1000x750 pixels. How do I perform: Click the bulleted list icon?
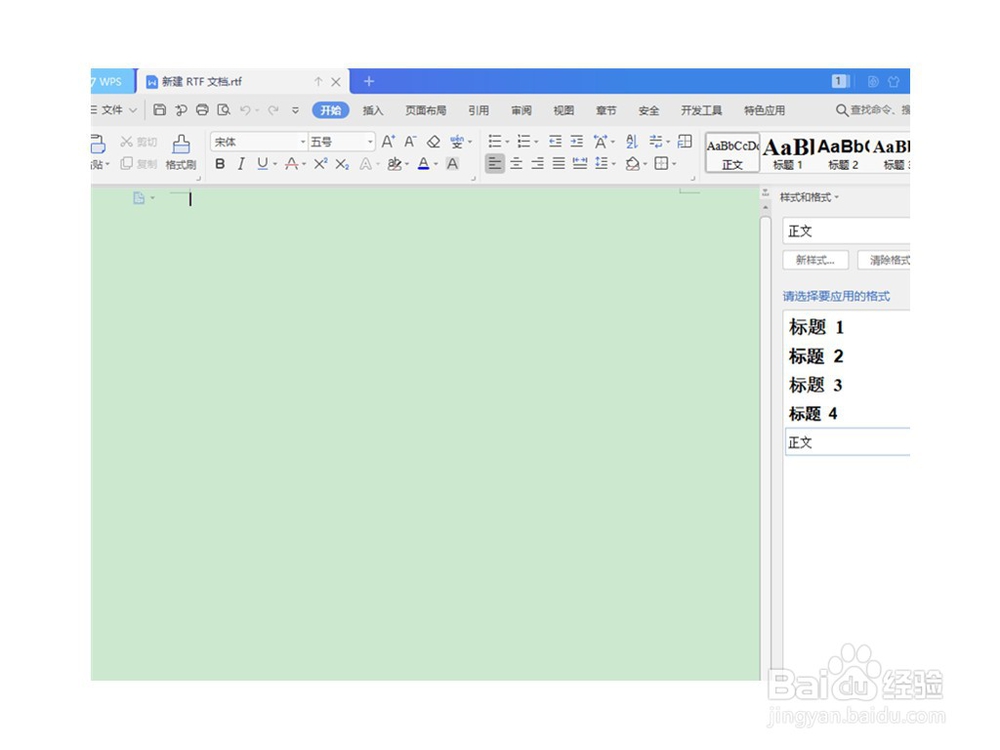(x=495, y=142)
